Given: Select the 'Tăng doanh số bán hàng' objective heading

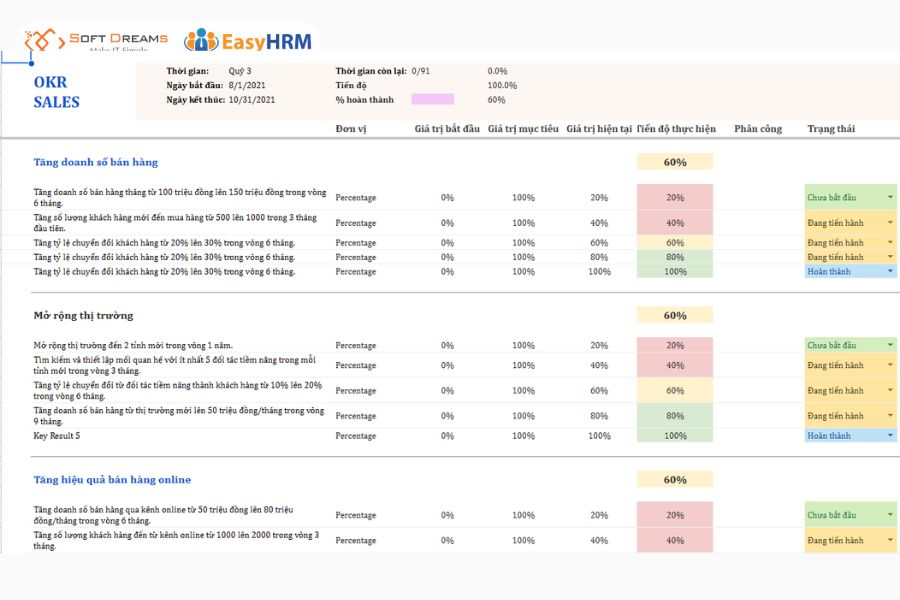Looking at the screenshot, I should (95, 162).
